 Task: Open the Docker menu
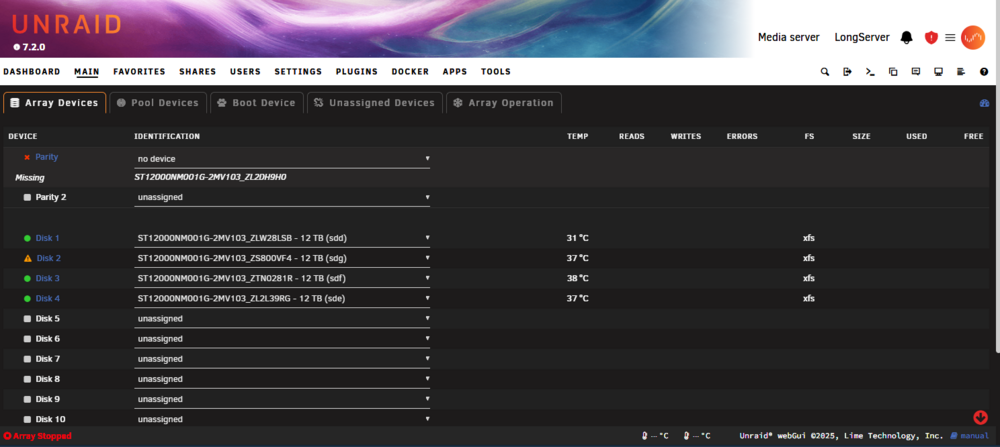point(410,72)
